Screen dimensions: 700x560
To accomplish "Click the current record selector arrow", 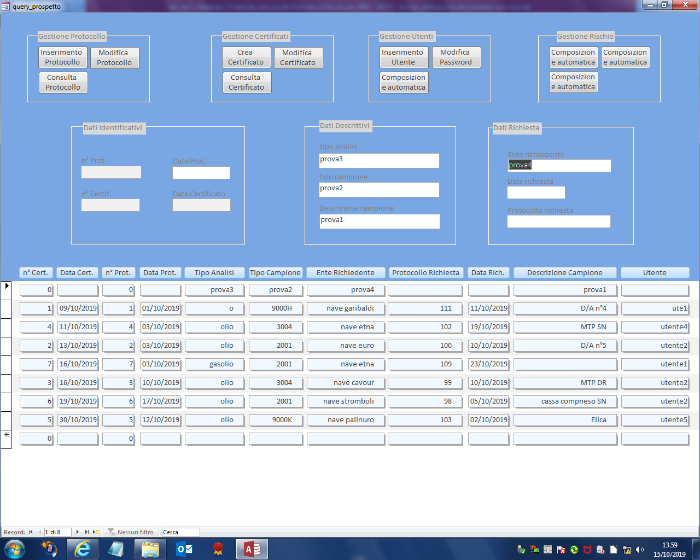I will 8,287.
